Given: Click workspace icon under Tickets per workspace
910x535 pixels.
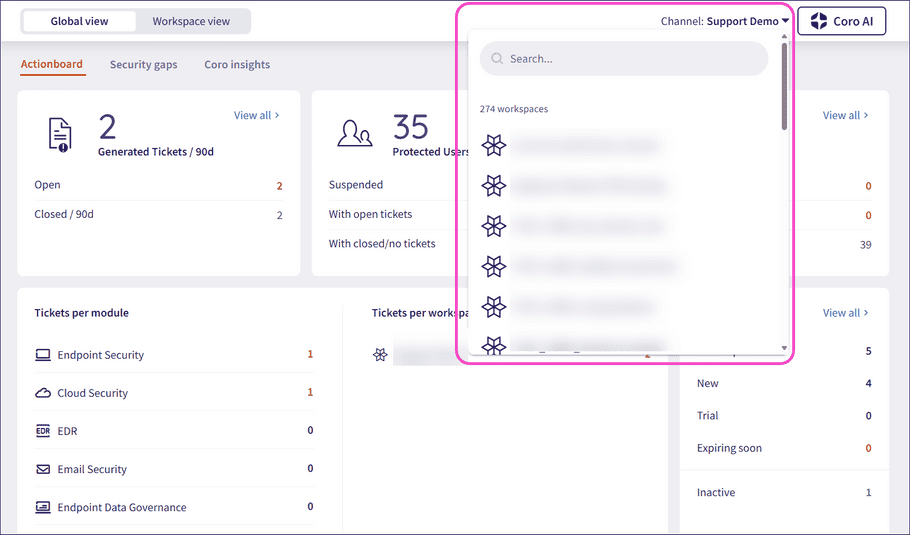Looking at the screenshot, I should 380,355.
